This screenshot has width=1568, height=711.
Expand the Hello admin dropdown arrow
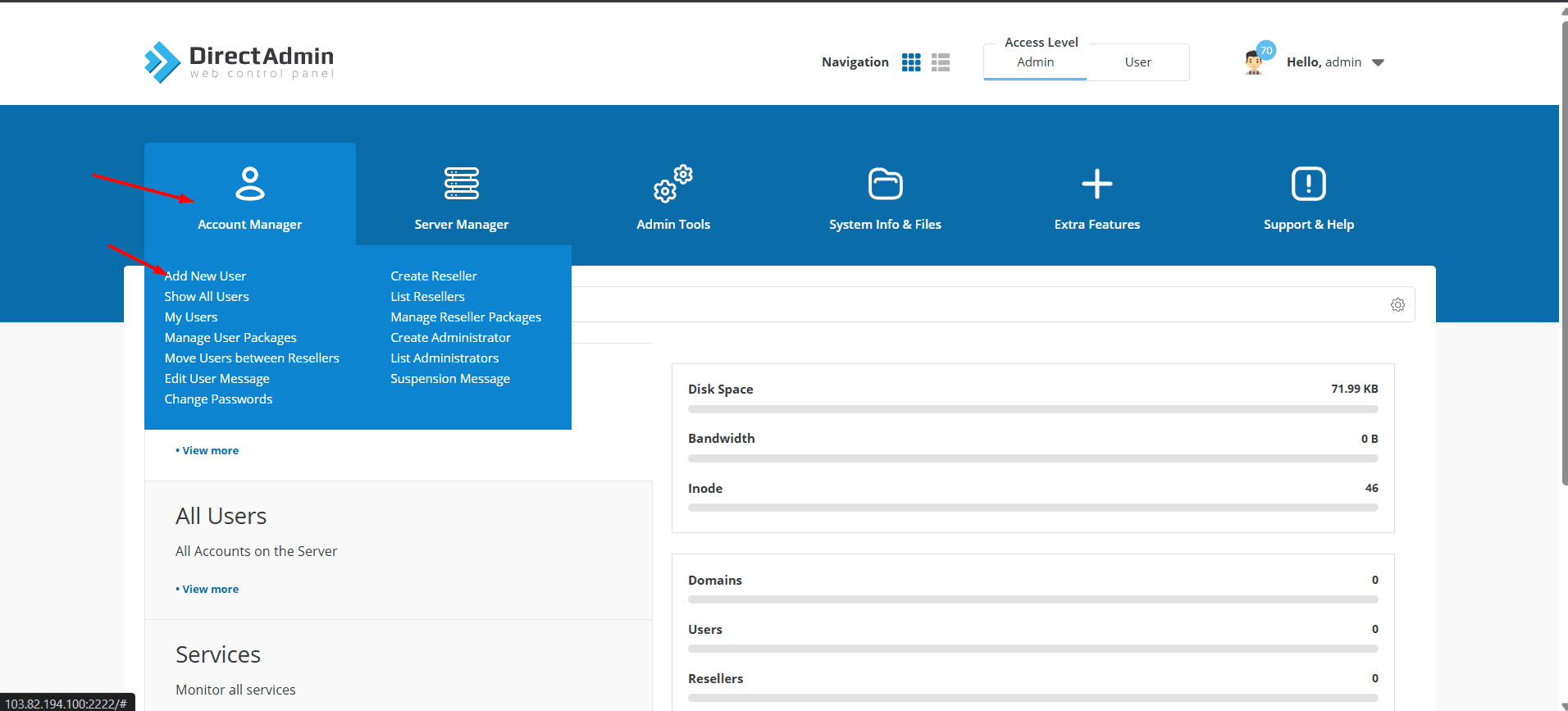(1378, 62)
